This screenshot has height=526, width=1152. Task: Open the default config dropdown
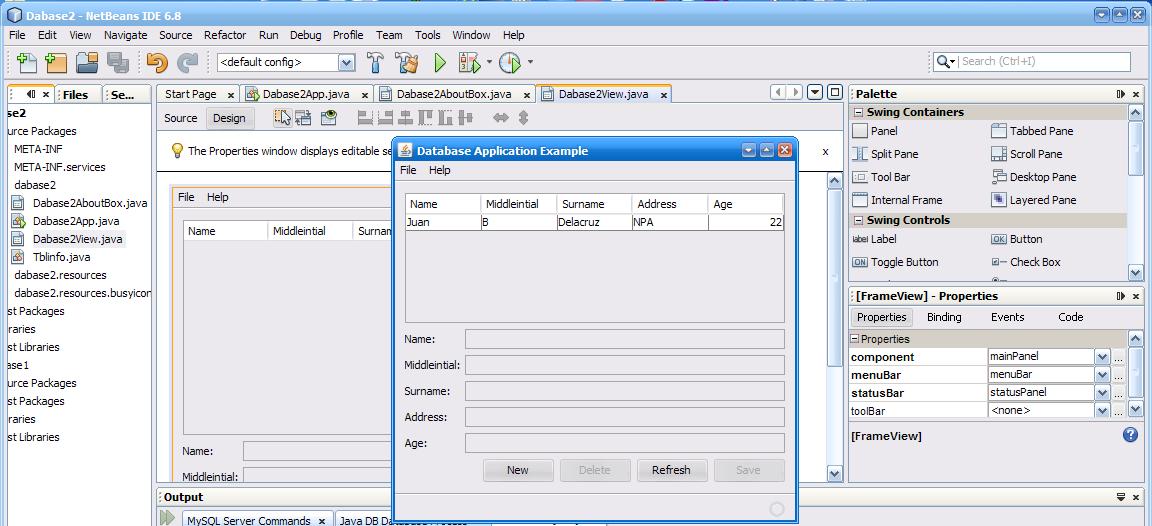347,62
